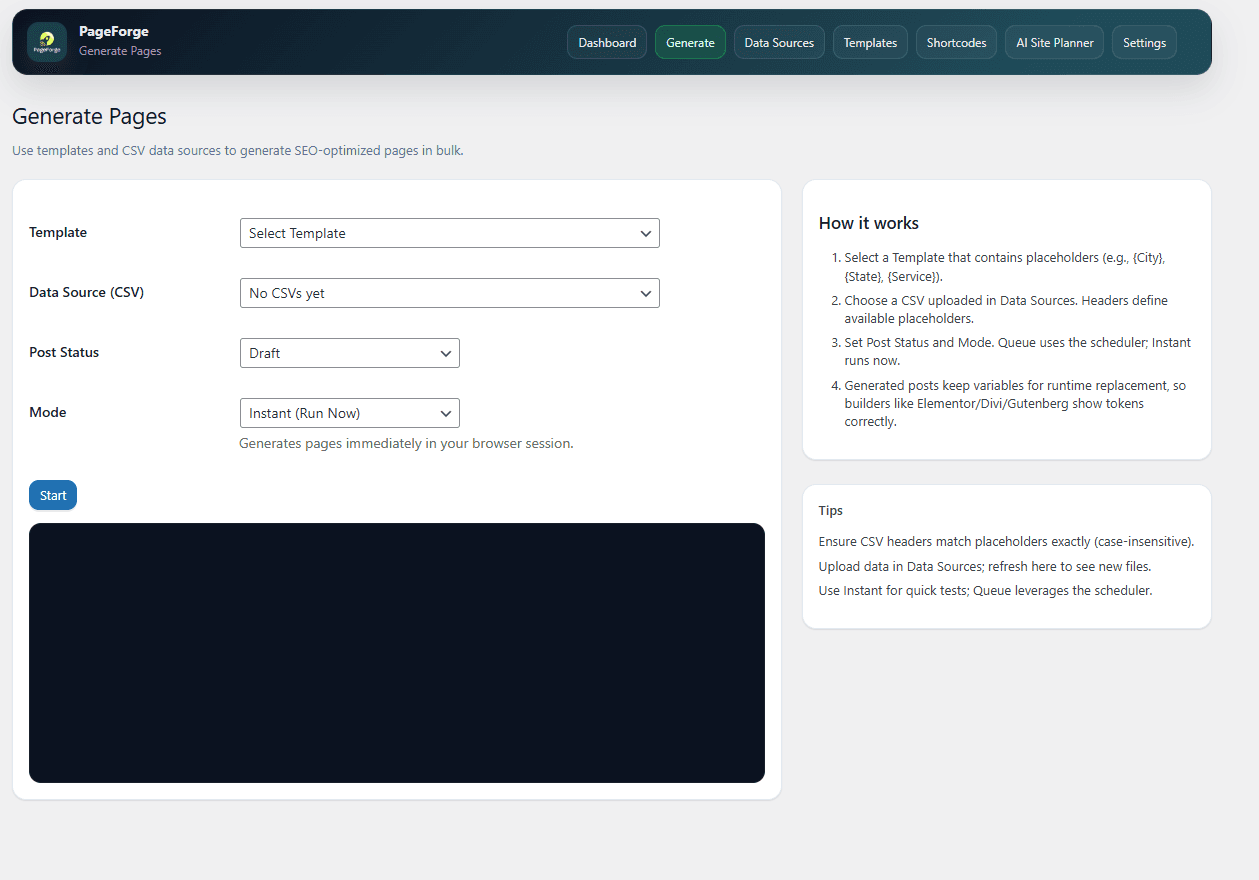The height and width of the screenshot is (880, 1259).
Task: Click the Start button to generate pages
Action: [x=52, y=494]
